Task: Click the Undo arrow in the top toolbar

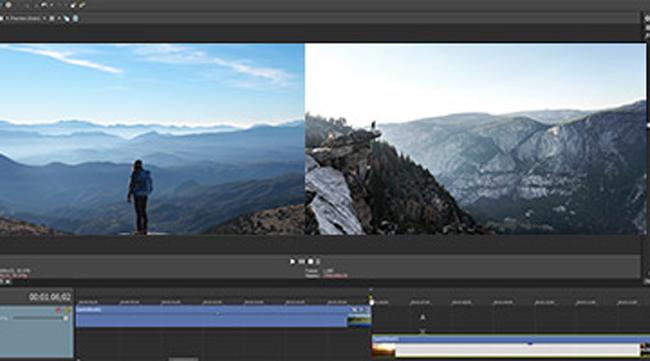Action: pos(44,5)
